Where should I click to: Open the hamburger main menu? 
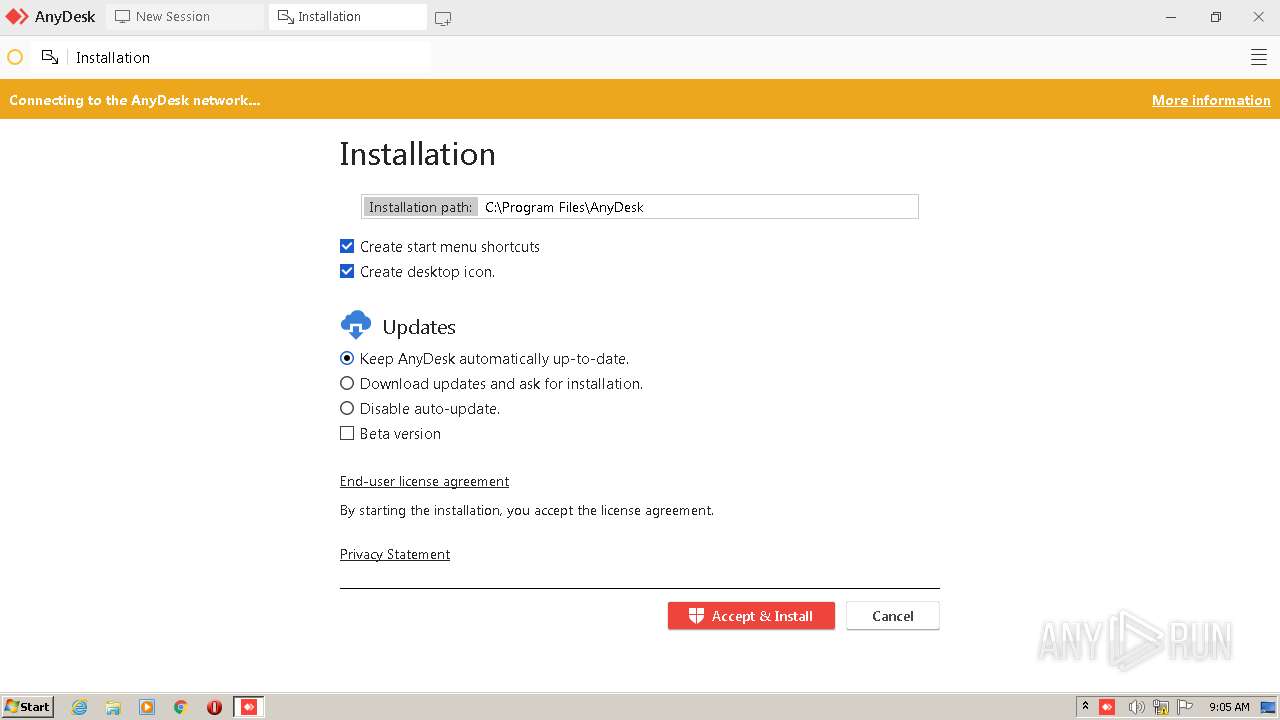click(x=1259, y=57)
